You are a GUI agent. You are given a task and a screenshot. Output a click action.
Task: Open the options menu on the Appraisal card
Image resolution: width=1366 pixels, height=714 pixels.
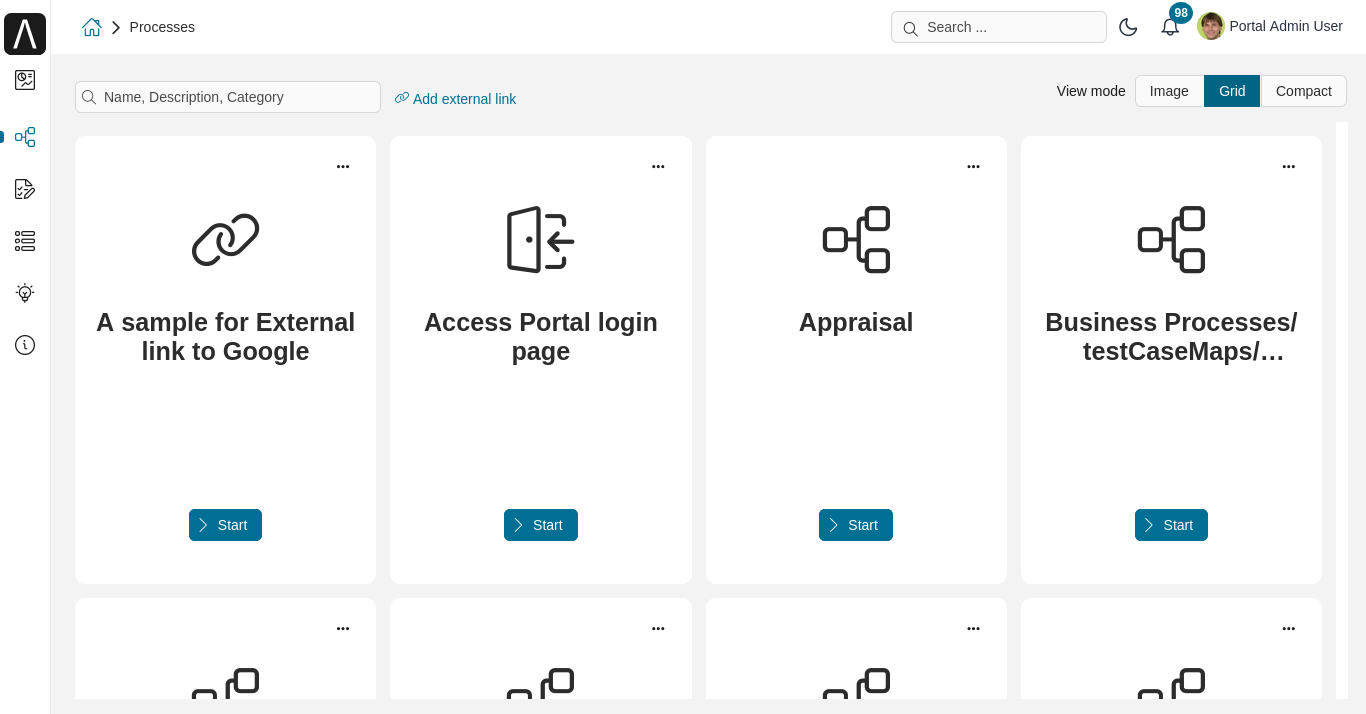(973, 166)
